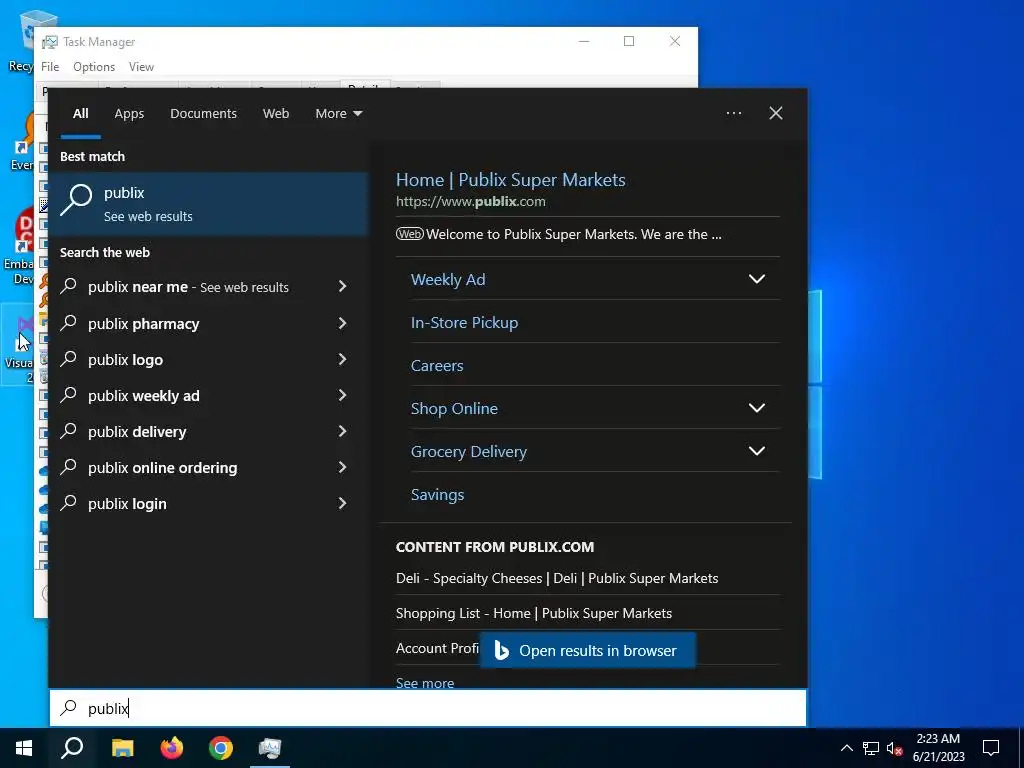Choose suggestion publix near me
The image size is (1024, 768).
[x=188, y=287]
